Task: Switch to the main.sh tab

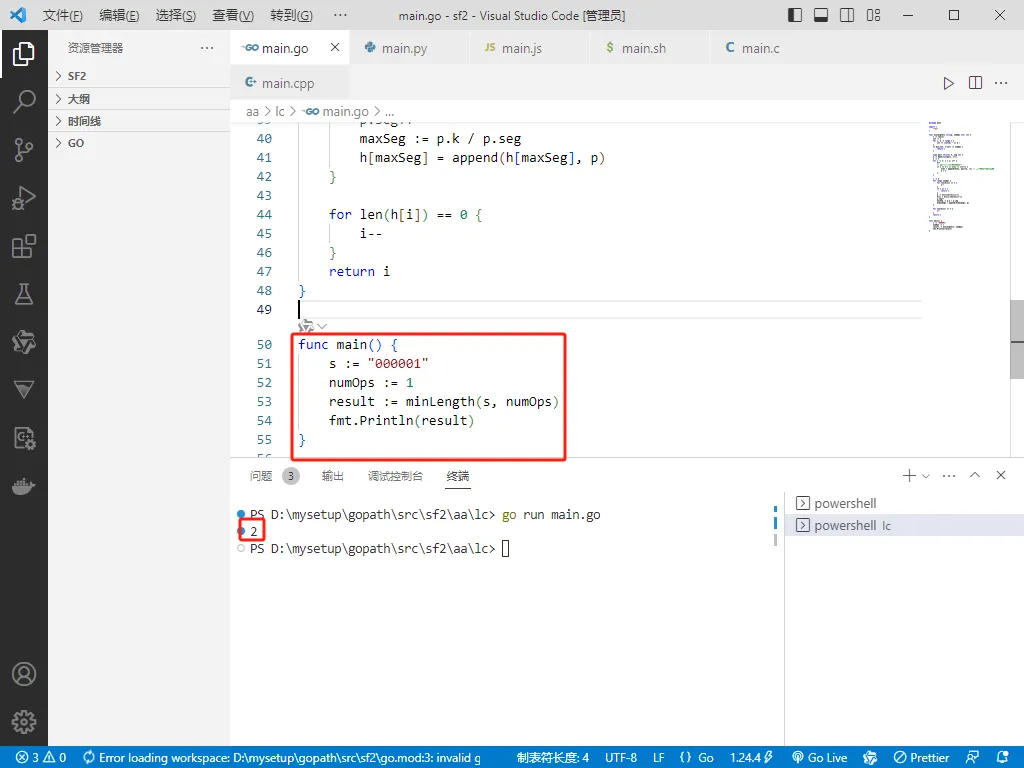Action: 649,48
